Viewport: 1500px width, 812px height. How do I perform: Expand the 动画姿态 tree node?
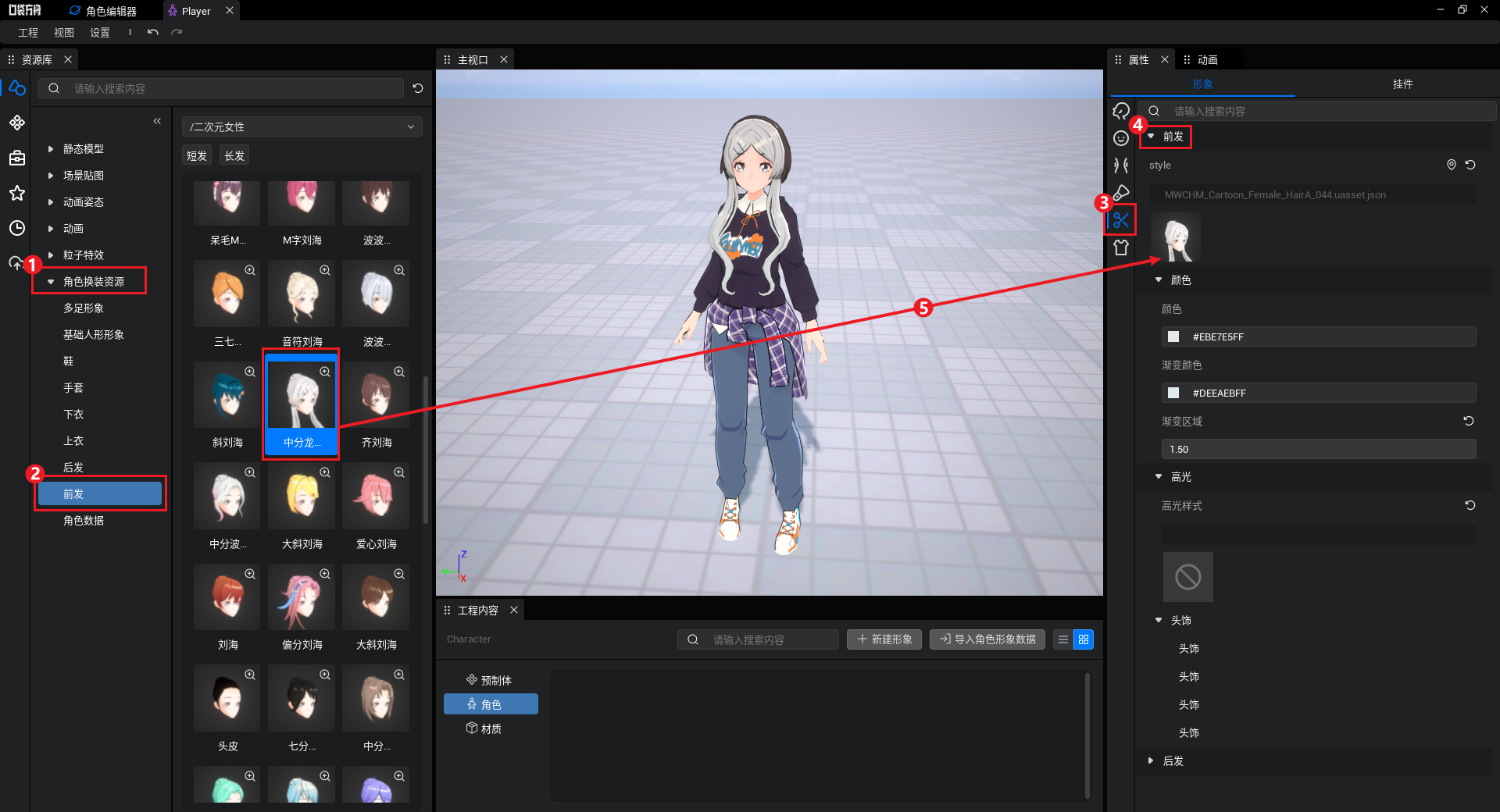click(x=51, y=201)
